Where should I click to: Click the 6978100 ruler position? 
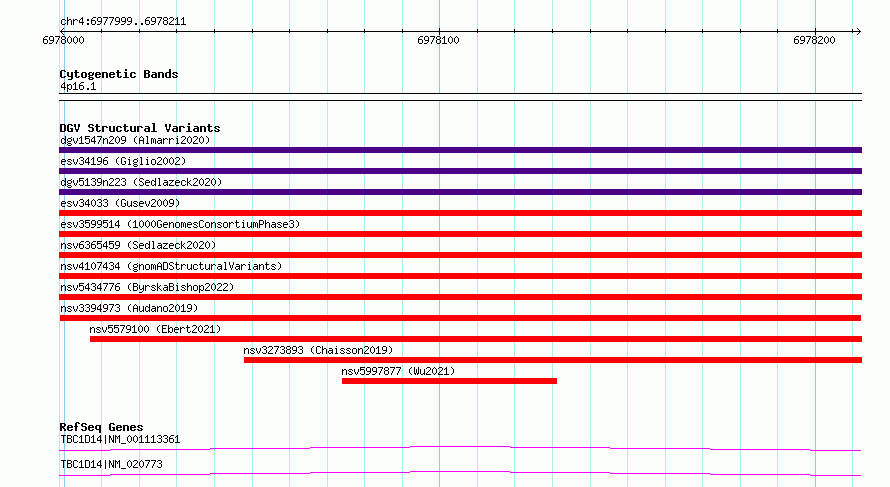pyautogui.click(x=438, y=40)
